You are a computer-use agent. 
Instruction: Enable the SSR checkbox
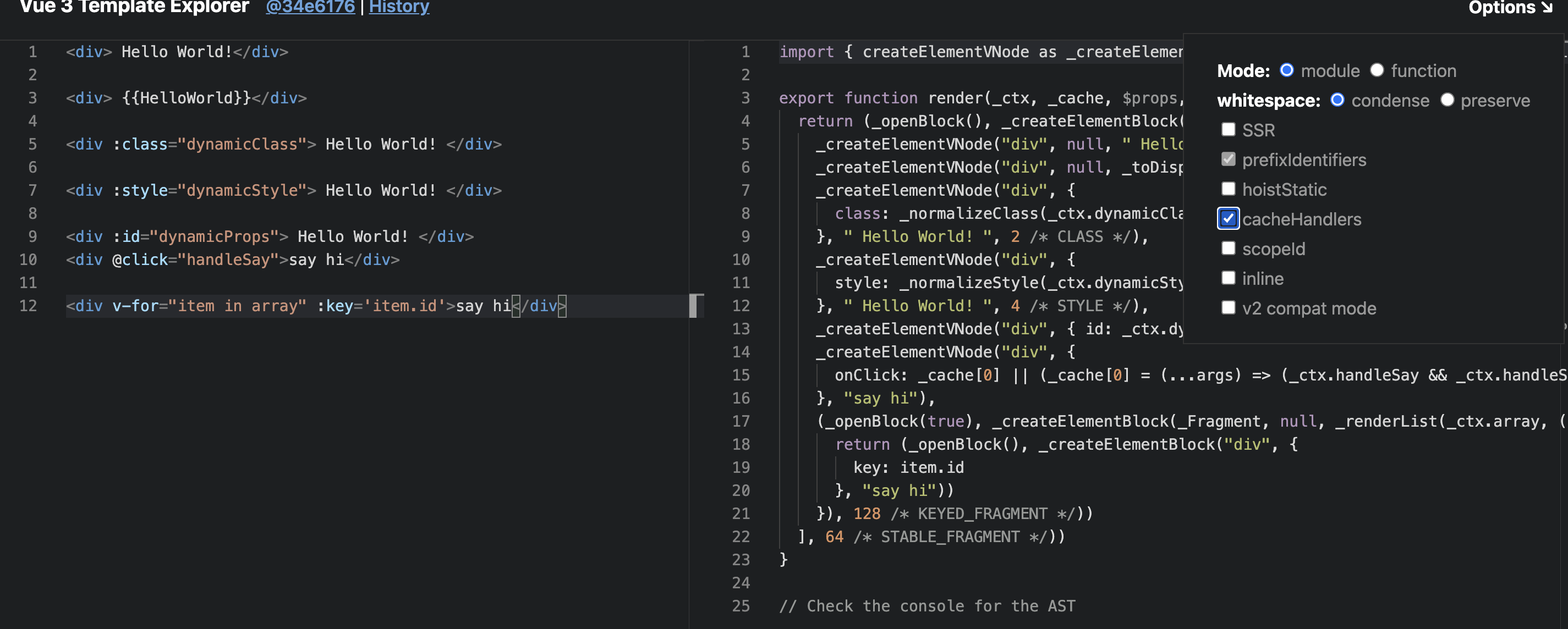pyautogui.click(x=1228, y=130)
